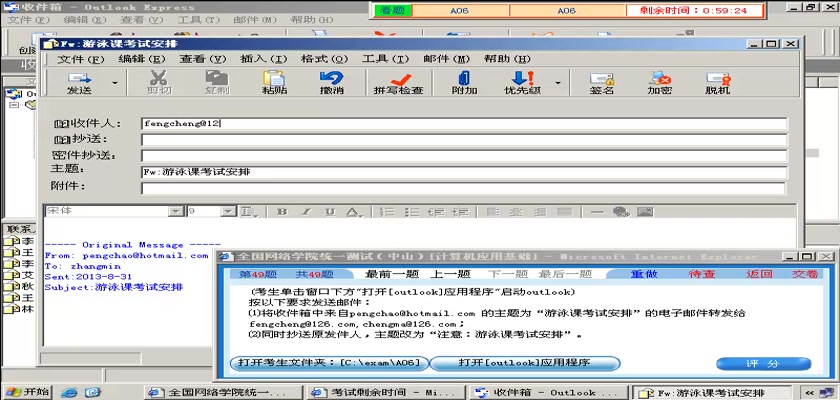This screenshot has height=400, width=840.
Task: Open the font size dropdown showing 9
Action: pyautogui.click(x=229, y=212)
